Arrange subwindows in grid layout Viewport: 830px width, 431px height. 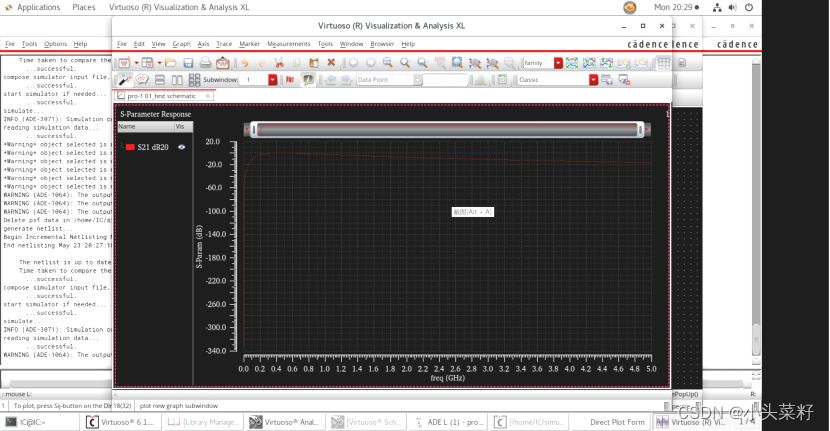194,80
